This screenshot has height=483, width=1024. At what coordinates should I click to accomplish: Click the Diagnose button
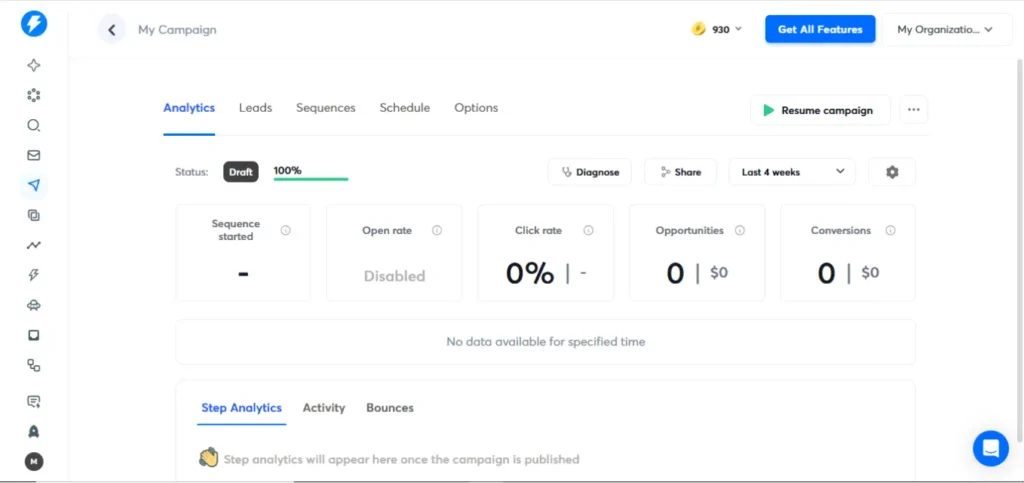click(590, 172)
